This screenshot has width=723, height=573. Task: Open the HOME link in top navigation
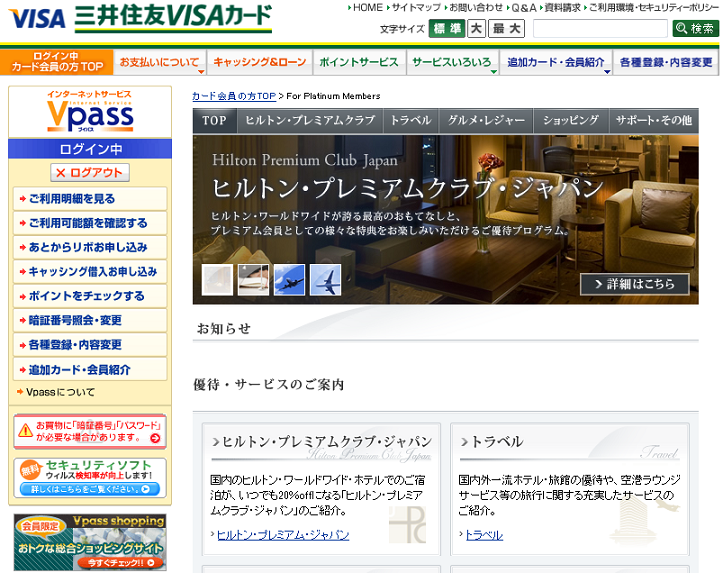367,7
